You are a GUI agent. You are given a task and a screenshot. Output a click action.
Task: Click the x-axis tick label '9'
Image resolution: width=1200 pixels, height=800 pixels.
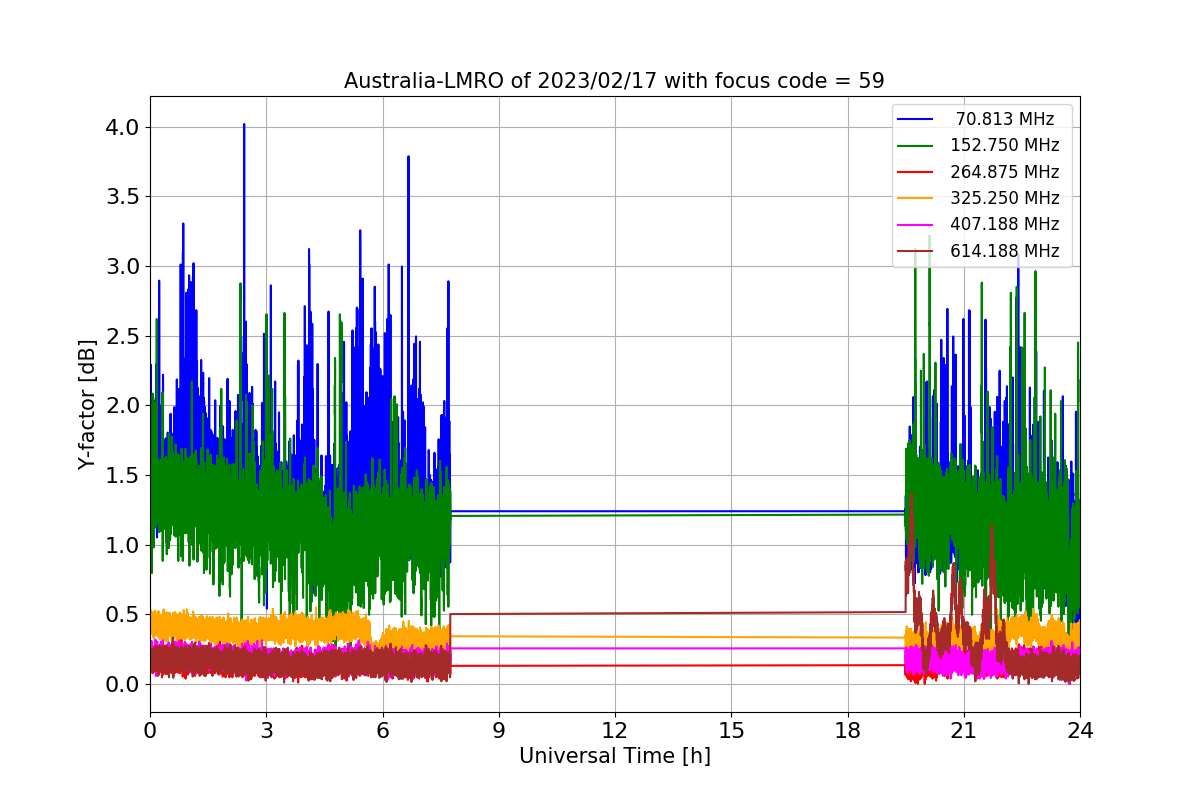[x=499, y=730]
